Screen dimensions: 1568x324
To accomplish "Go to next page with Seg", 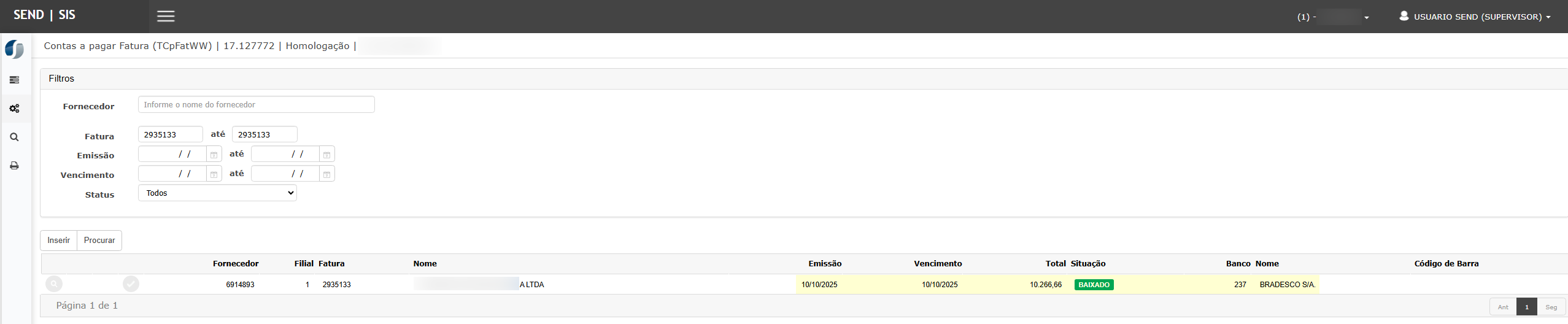I will (x=1551, y=307).
